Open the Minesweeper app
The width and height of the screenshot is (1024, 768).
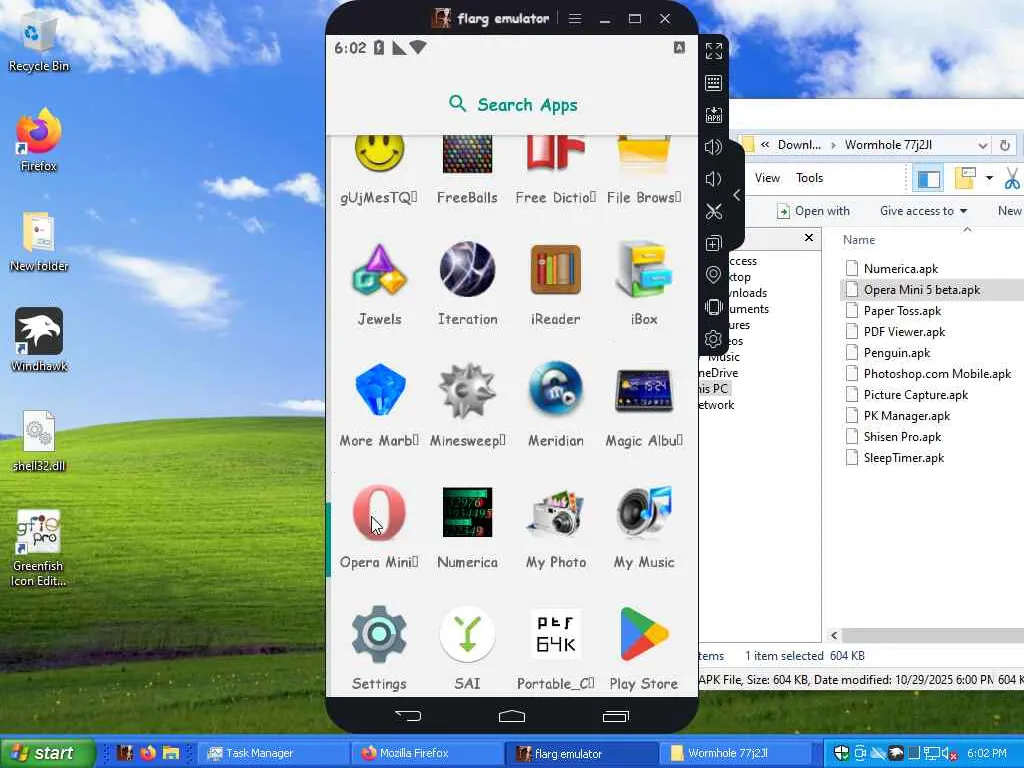(468, 406)
